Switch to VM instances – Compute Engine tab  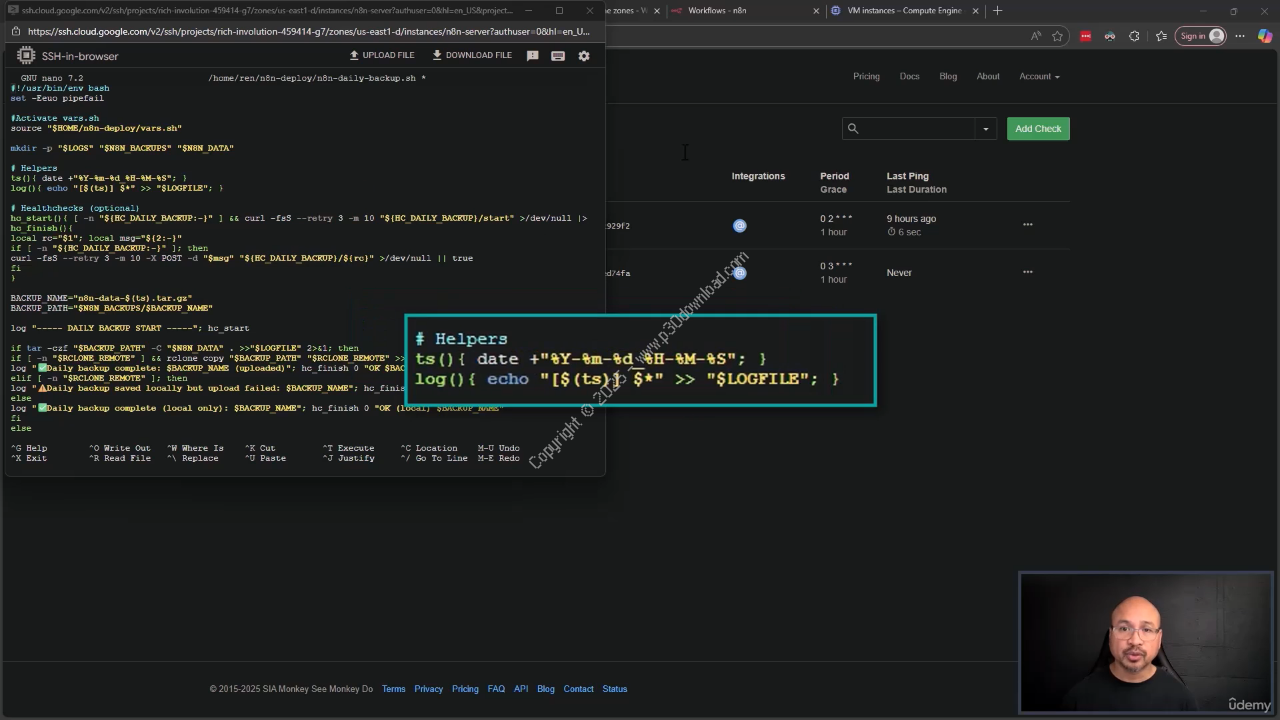903,11
